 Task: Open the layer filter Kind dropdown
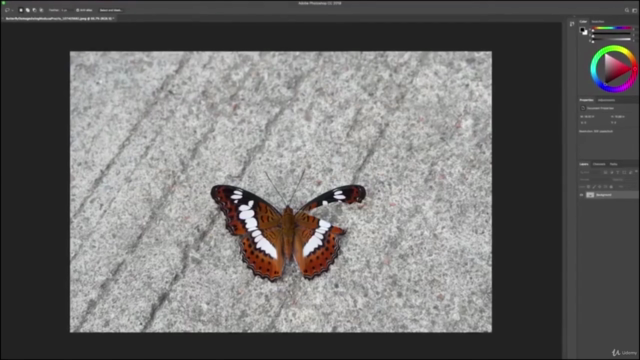coord(591,172)
